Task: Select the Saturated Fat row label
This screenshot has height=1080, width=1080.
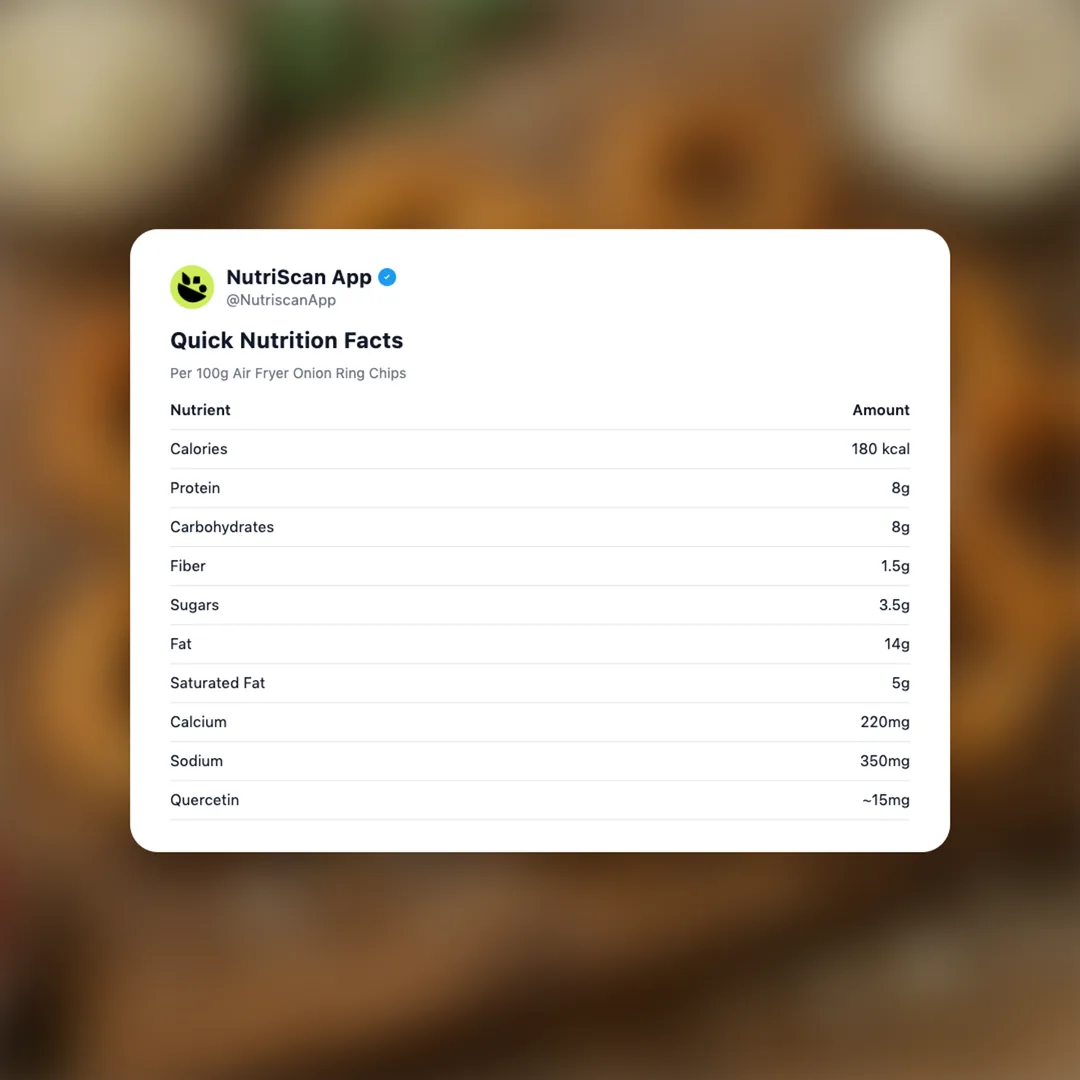Action: tap(218, 683)
